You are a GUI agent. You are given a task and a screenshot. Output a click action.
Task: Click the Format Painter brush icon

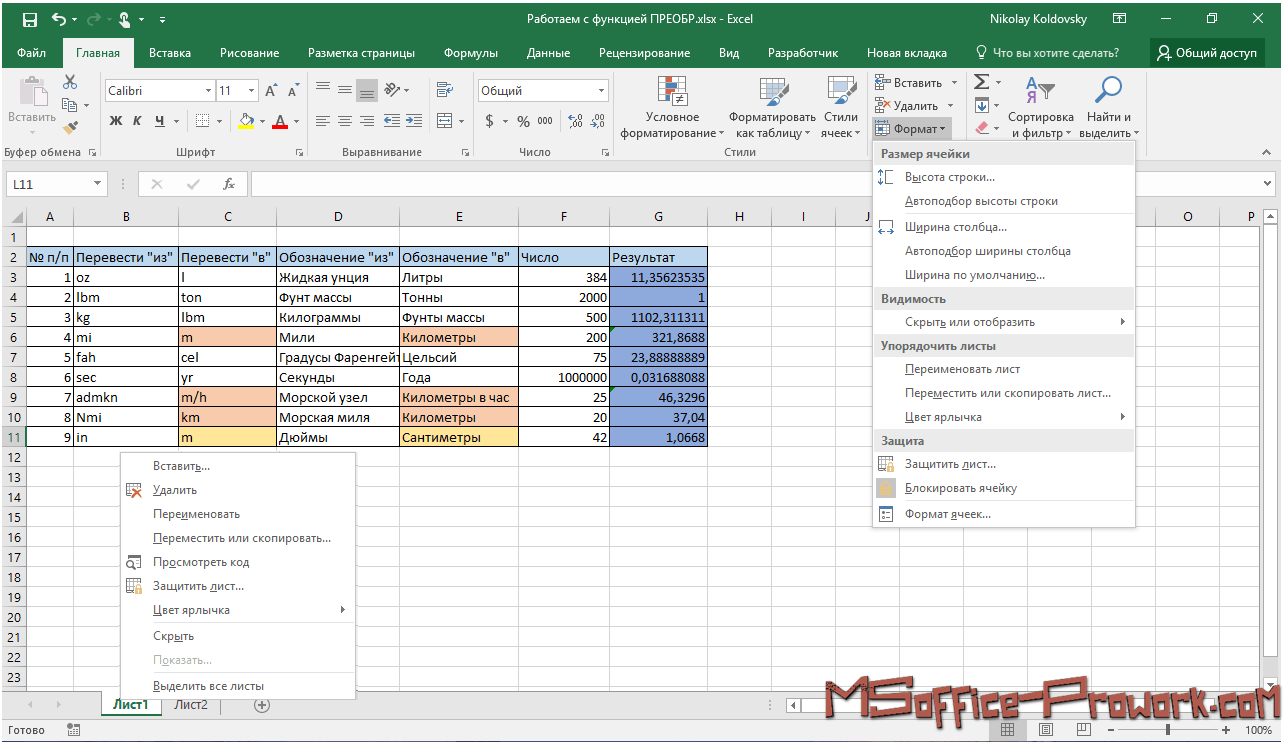click(x=70, y=128)
